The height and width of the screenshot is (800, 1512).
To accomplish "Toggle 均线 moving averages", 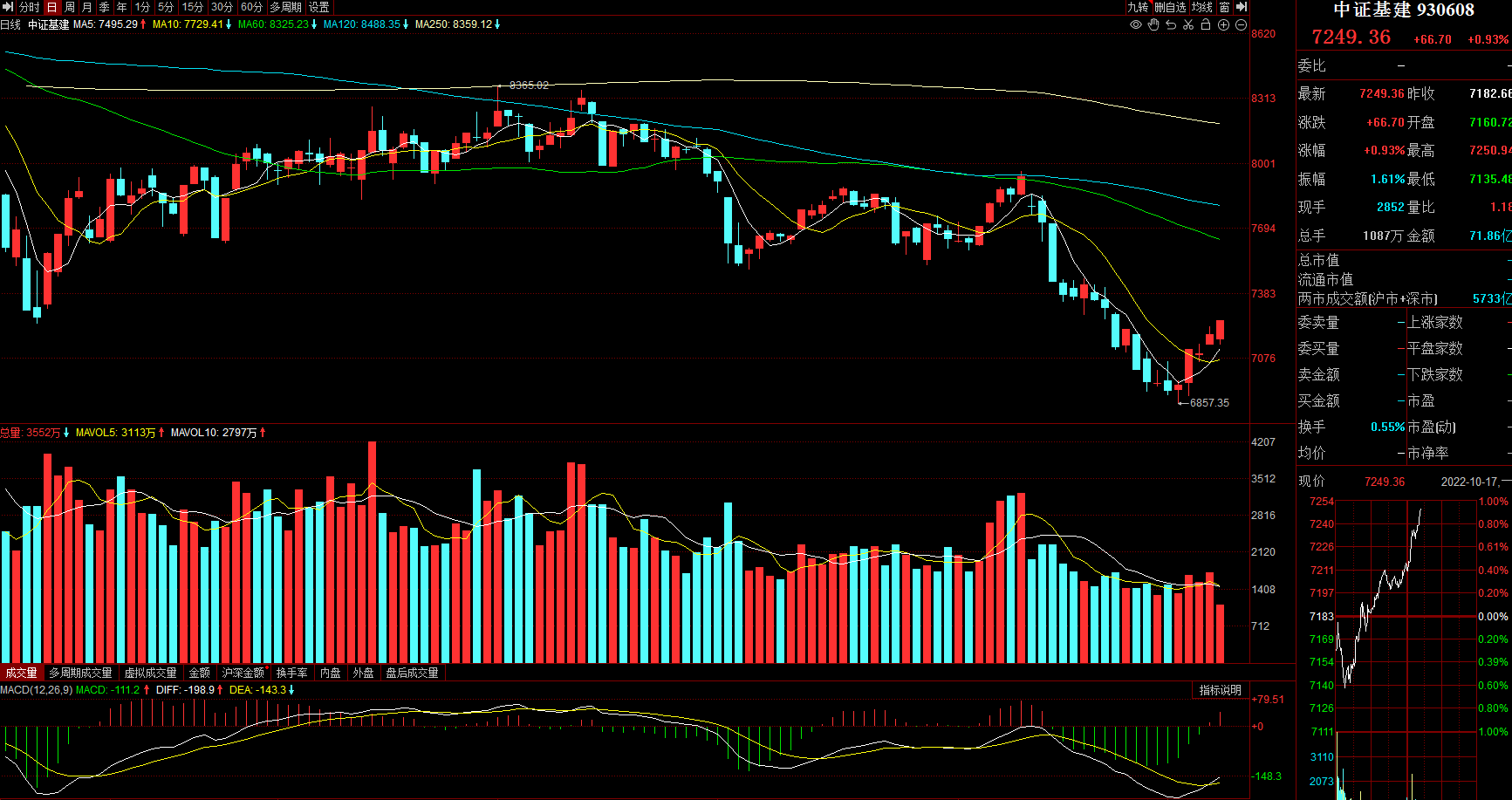I will pyautogui.click(x=1202, y=7).
